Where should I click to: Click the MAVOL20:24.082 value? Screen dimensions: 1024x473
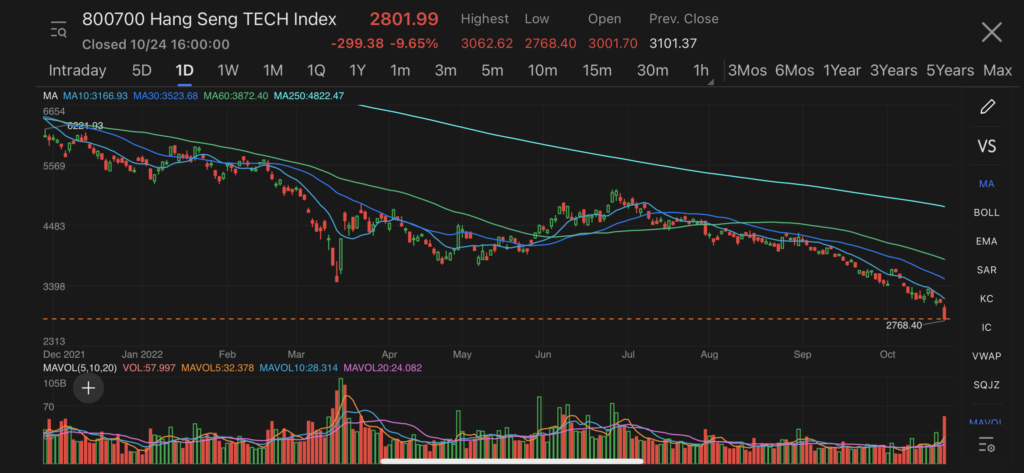(381, 368)
